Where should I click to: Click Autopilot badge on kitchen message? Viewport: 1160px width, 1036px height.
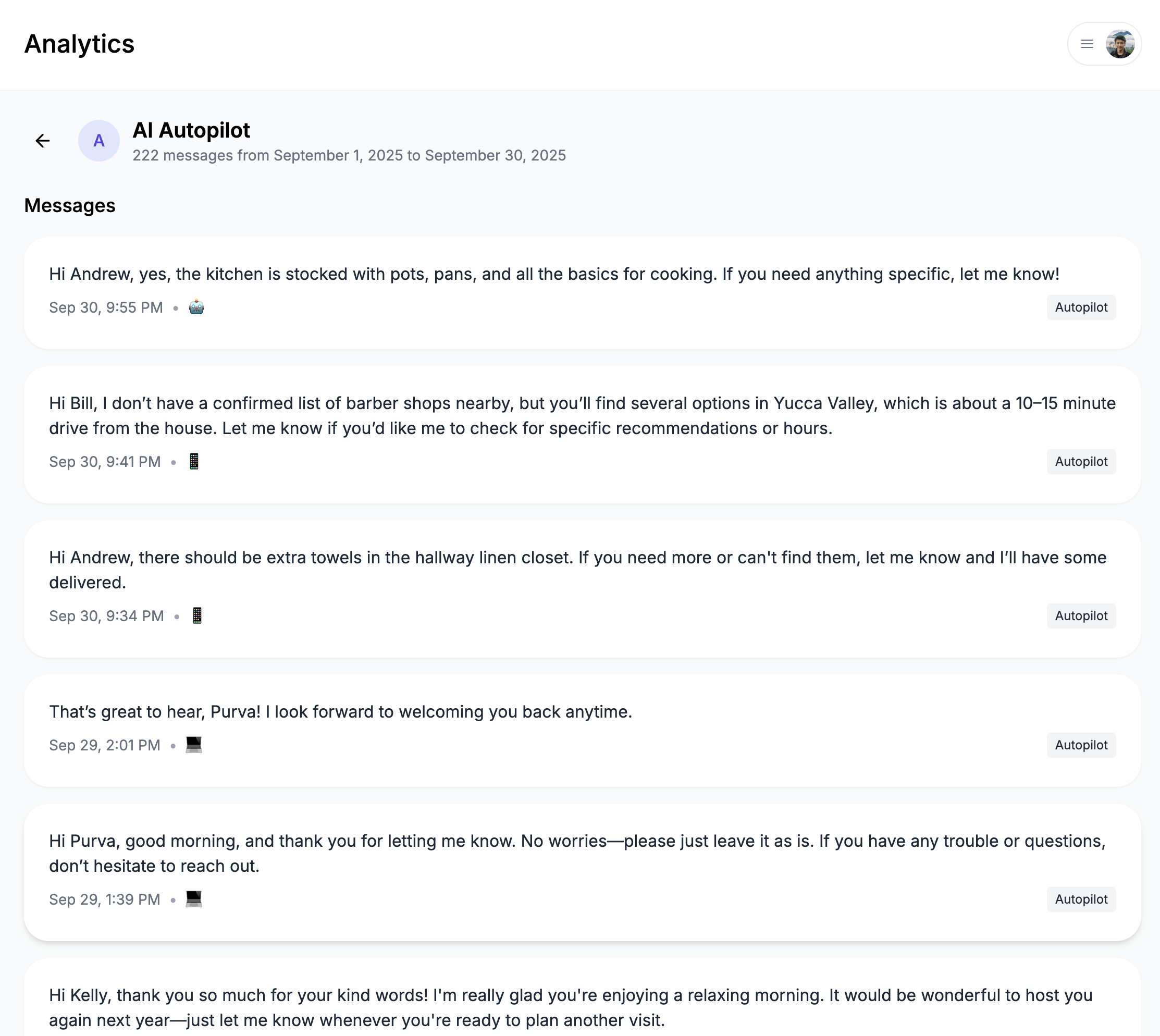pyautogui.click(x=1081, y=307)
